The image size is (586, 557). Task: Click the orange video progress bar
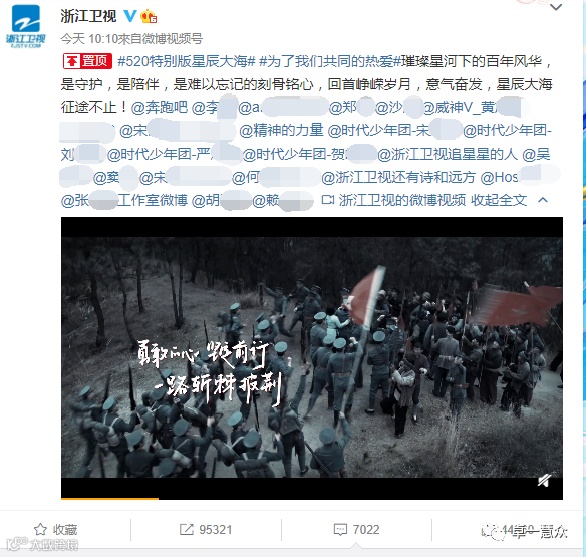coord(110,498)
